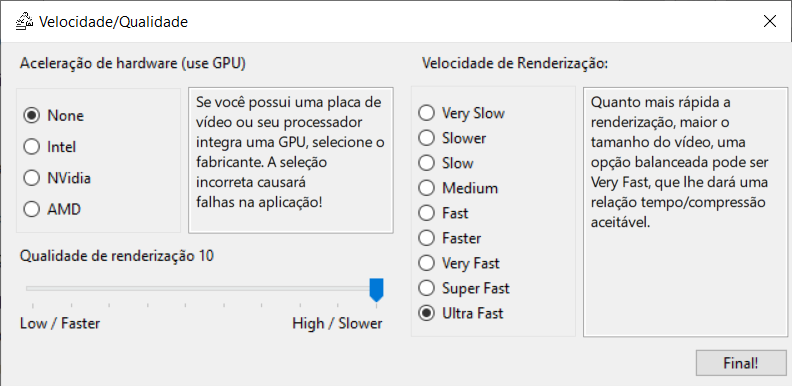Viewport: 792px width, 388px height.
Task: Select the None hardware acceleration option
Action: point(53,116)
